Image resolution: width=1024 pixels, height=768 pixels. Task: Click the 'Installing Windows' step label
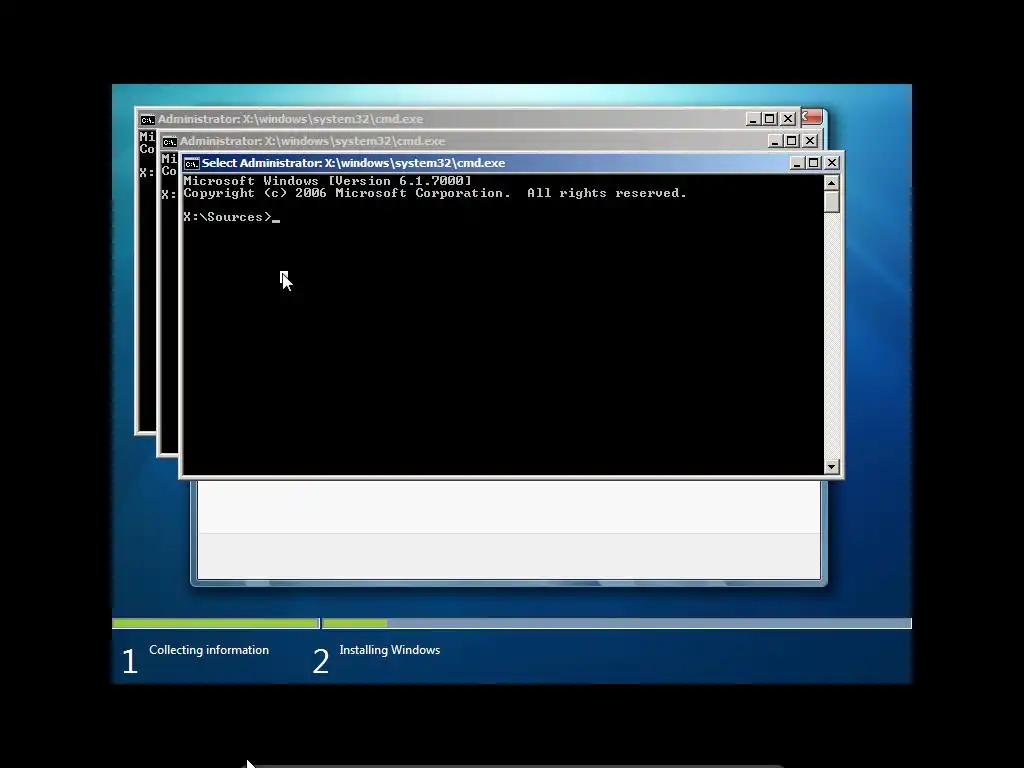click(x=390, y=650)
